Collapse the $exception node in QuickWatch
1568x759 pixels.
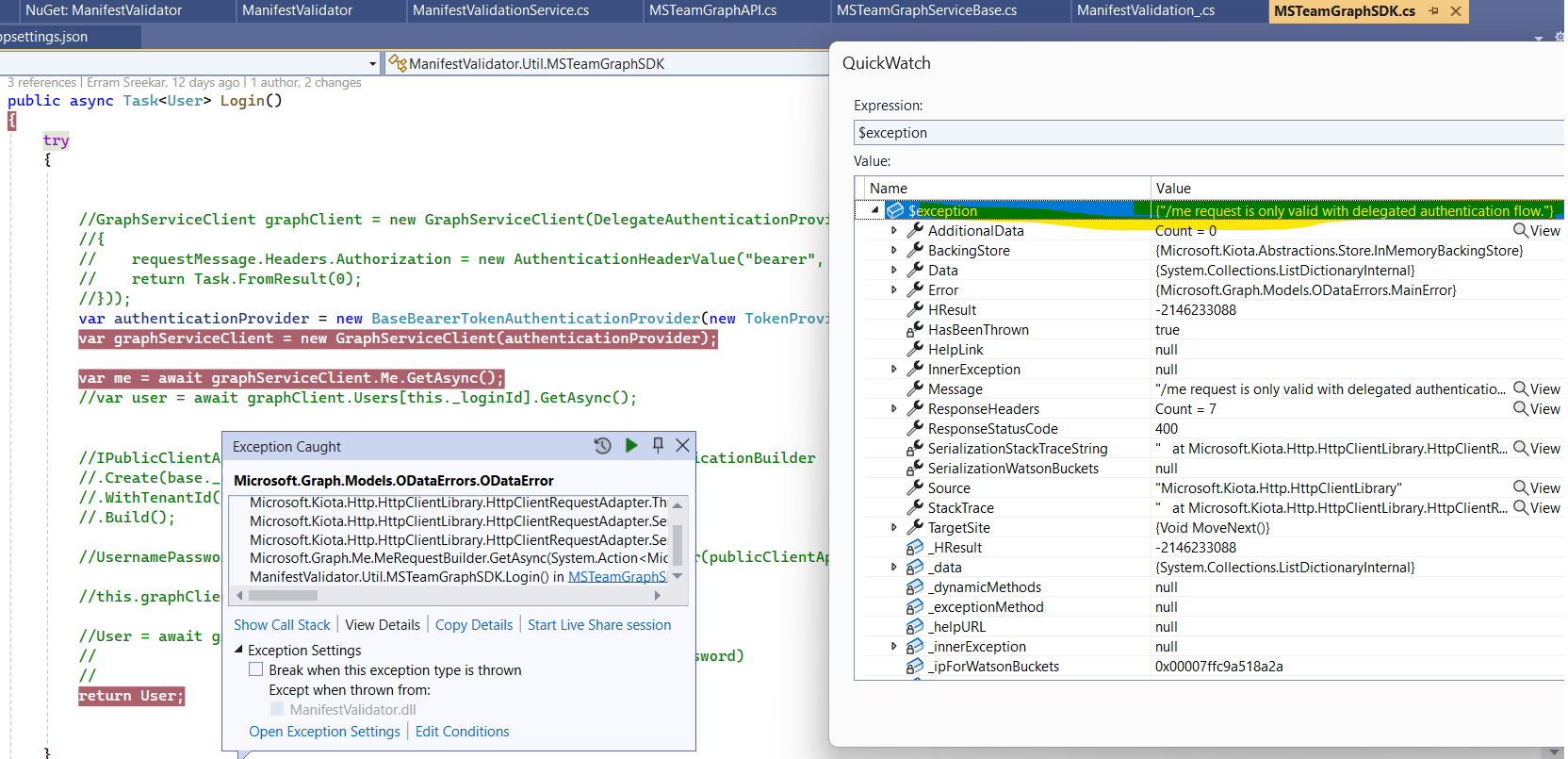[x=875, y=210]
